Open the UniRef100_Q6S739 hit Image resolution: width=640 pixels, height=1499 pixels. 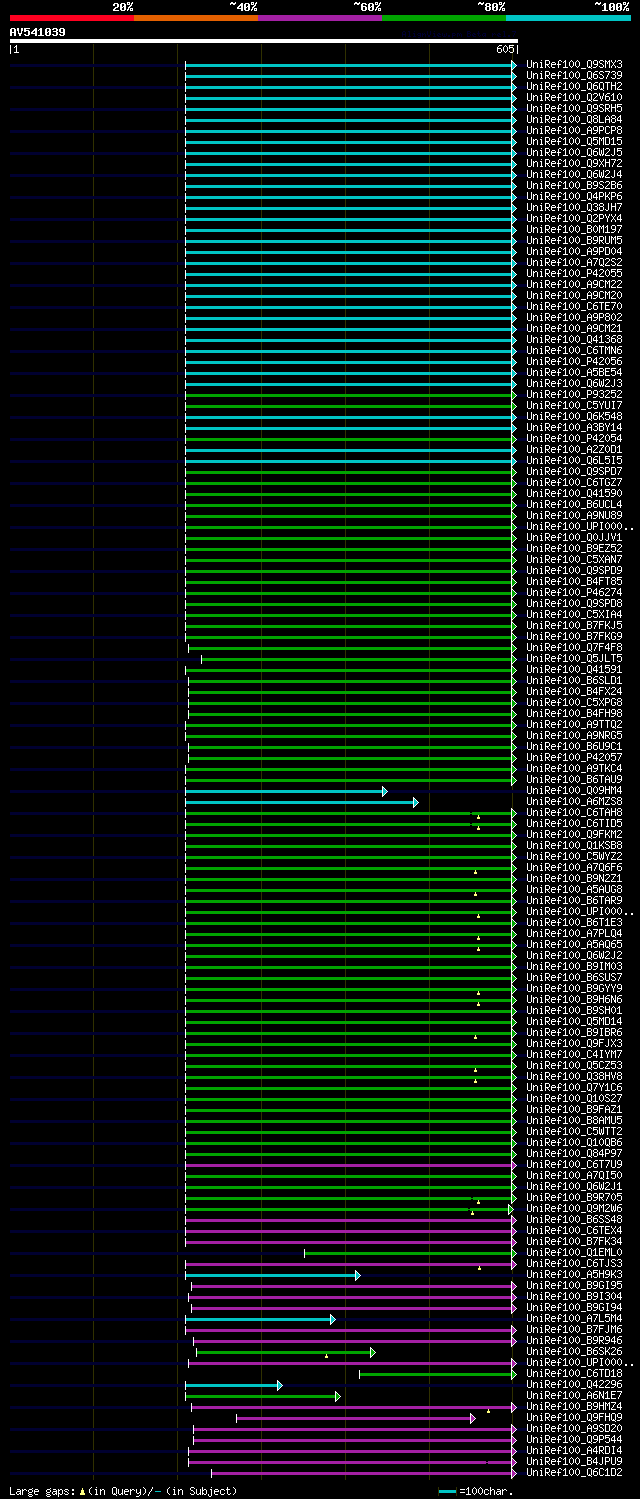point(574,76)
